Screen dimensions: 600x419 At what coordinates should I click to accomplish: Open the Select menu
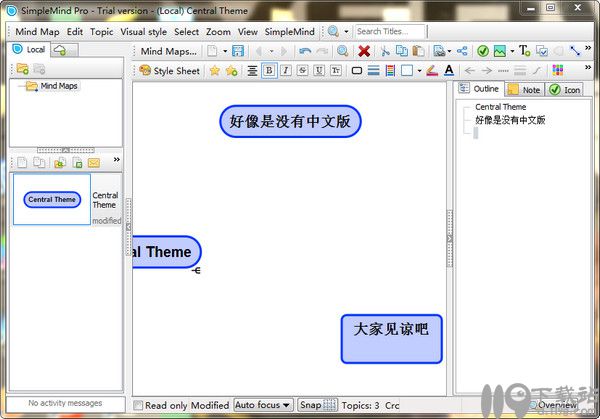186,32
